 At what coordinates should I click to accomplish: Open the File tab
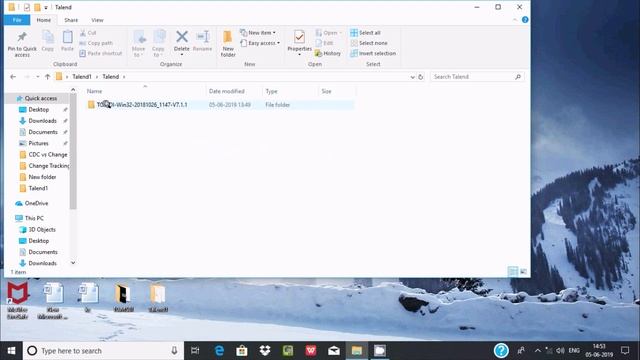point(17,20)
